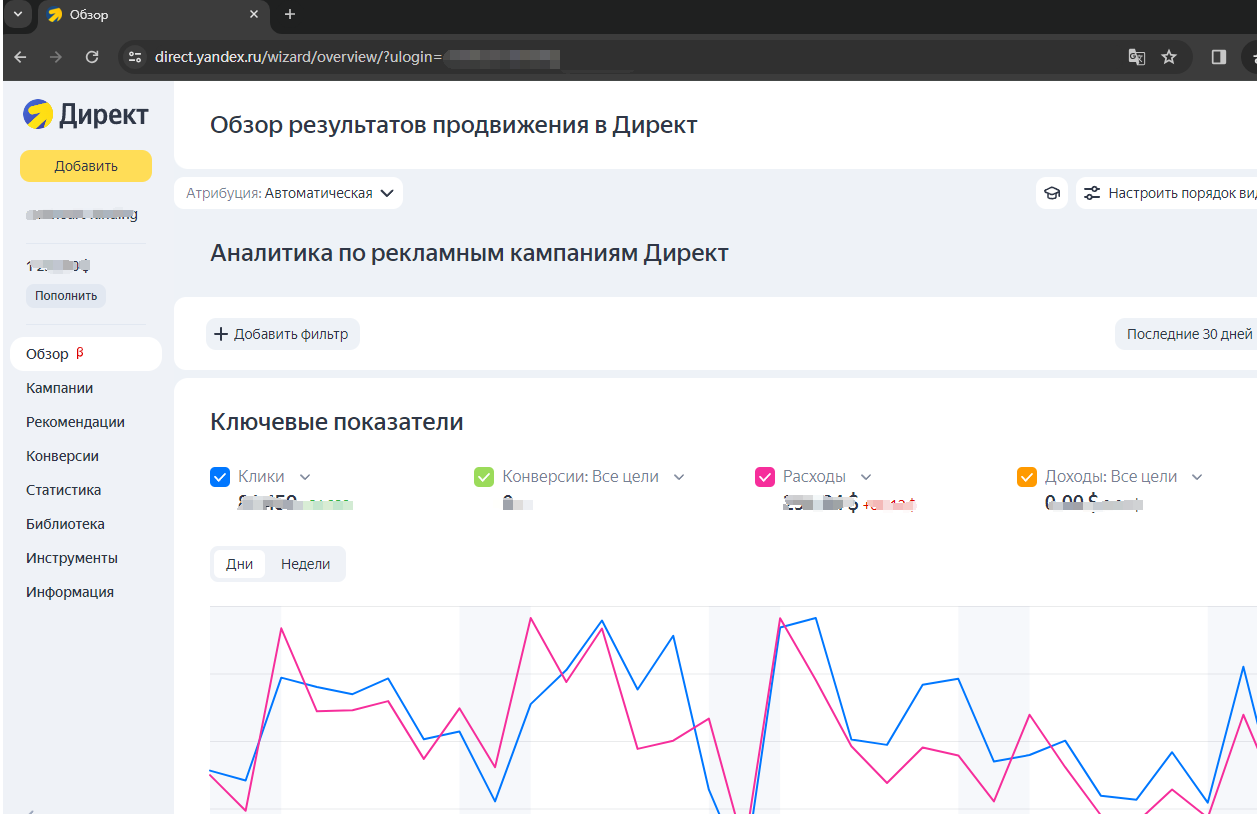
Task: Uncheck the Клики metric checkbox
Action: pos(220,477)
